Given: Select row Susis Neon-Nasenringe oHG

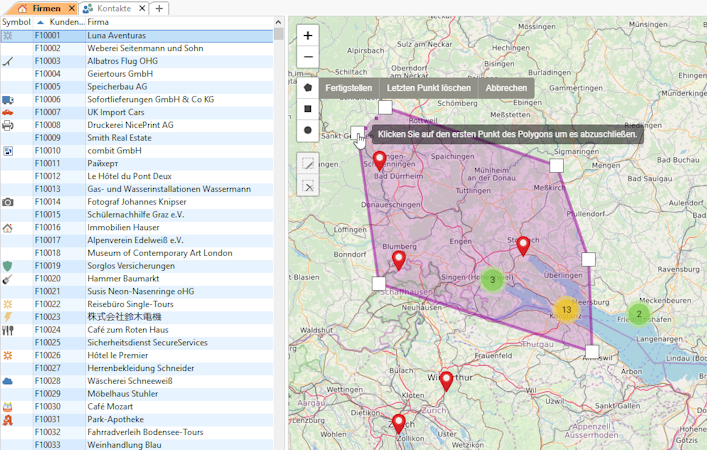Looking at the screenshot, I should (137, 291).
